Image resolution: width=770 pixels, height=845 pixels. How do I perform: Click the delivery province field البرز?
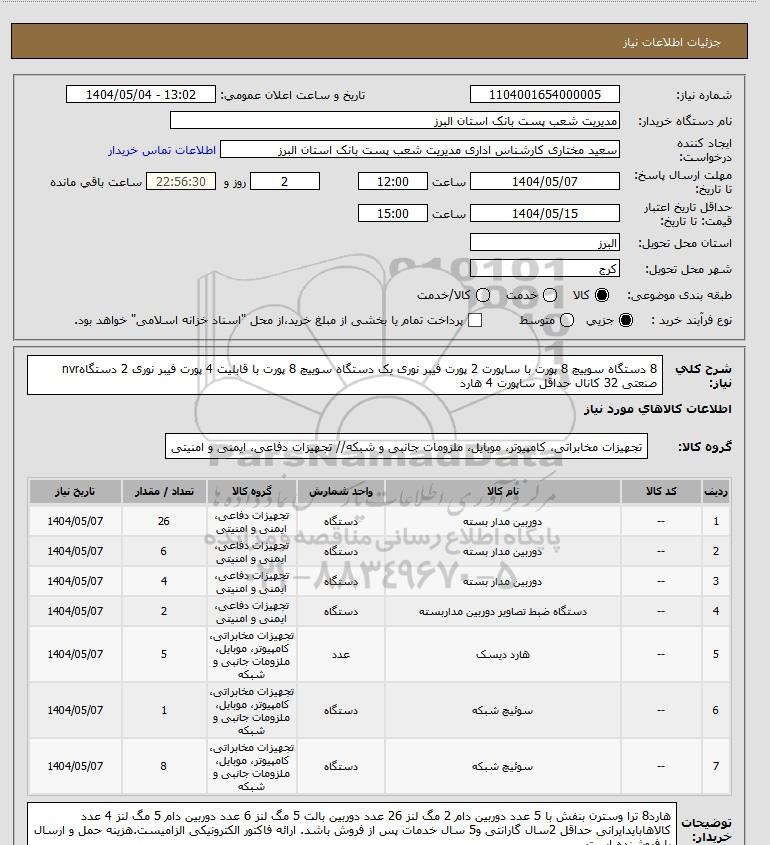click(x=545, y=243)
